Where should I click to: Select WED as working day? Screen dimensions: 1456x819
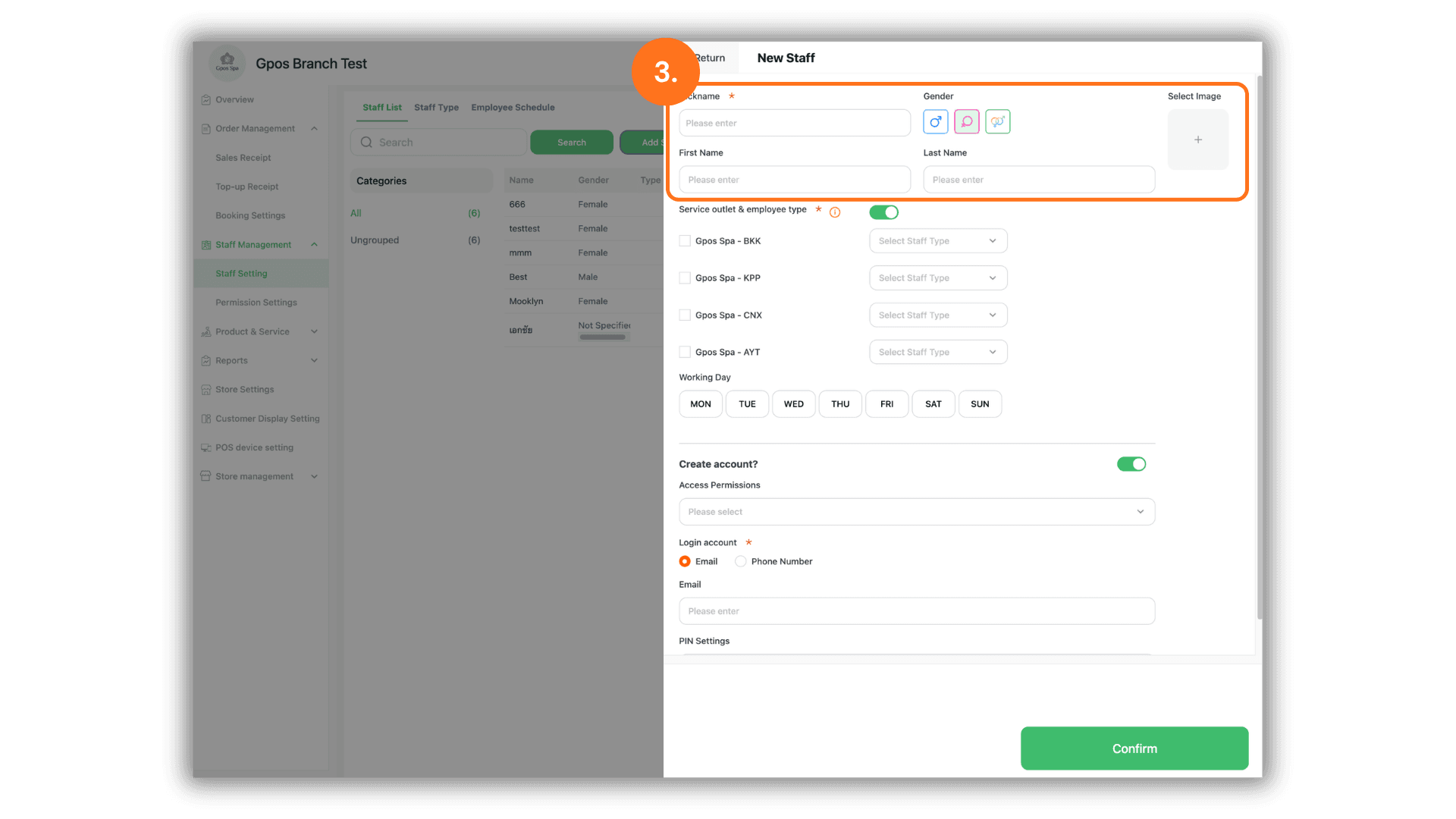pyautogui.click(x=794, y=404)
